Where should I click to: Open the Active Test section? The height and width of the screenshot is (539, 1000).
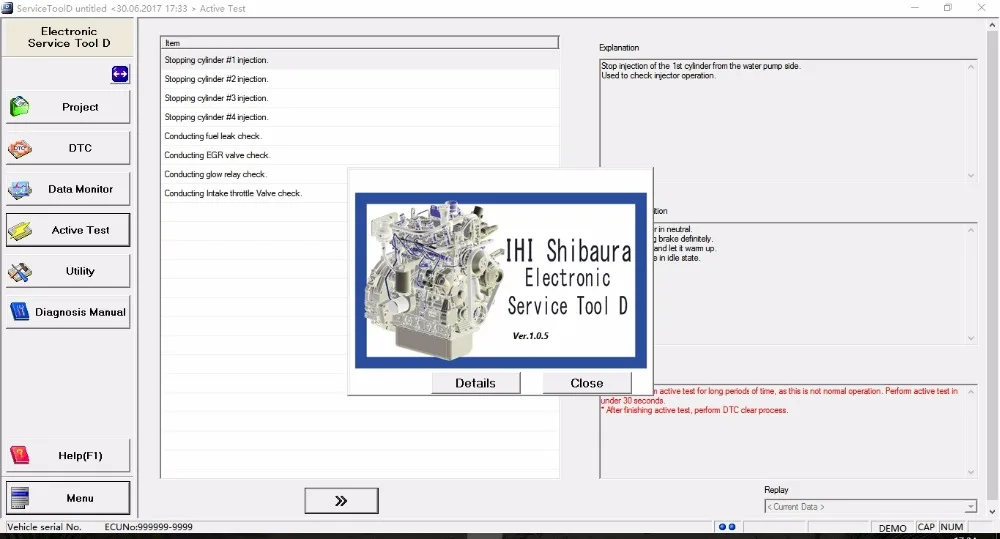coord(68,230)
